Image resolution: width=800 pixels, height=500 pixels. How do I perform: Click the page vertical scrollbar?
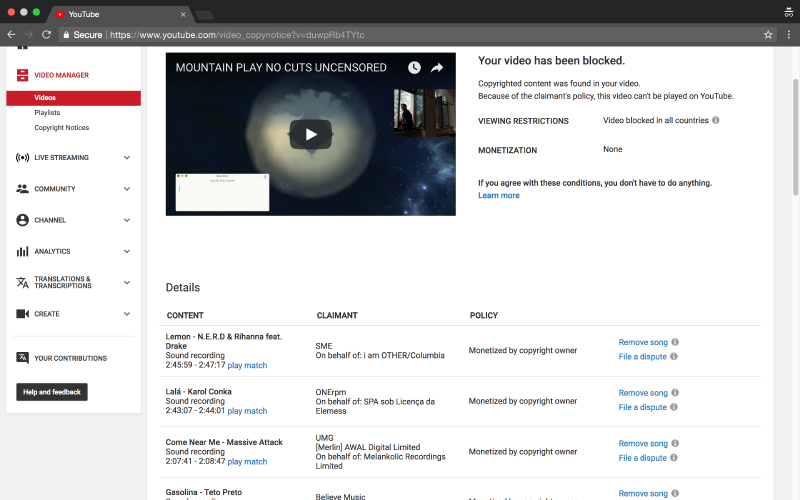(x=795, y=137)
